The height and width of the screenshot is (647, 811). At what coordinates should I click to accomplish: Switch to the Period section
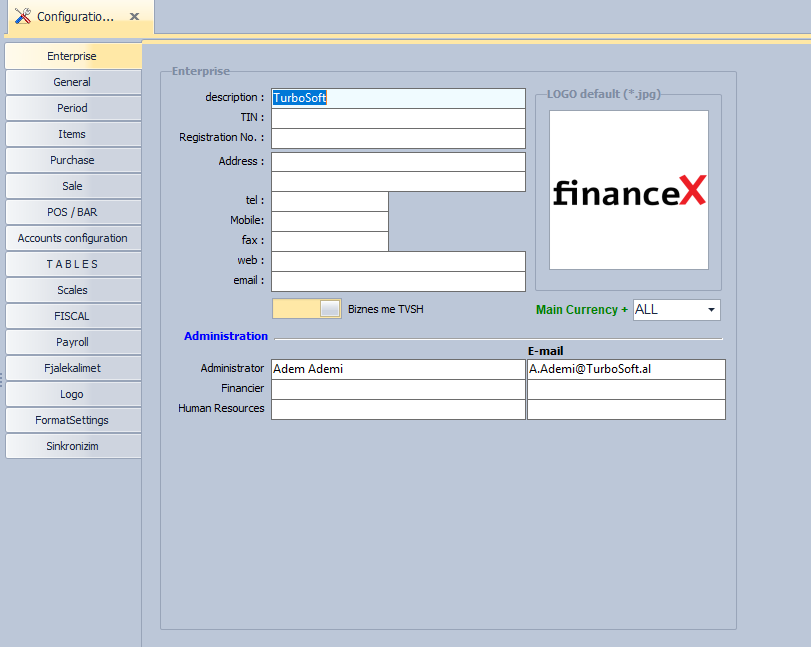coord(72,108)
